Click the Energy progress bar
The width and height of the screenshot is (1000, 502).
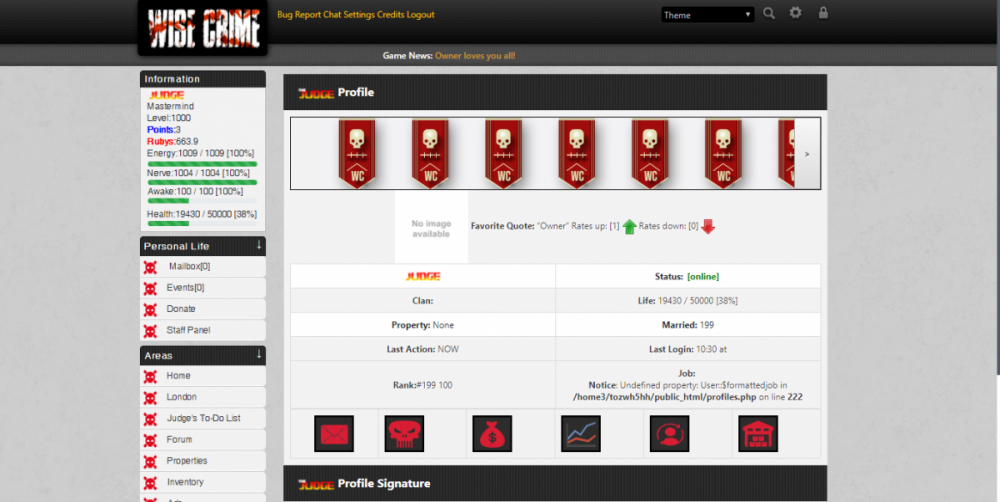coord(202,164)
